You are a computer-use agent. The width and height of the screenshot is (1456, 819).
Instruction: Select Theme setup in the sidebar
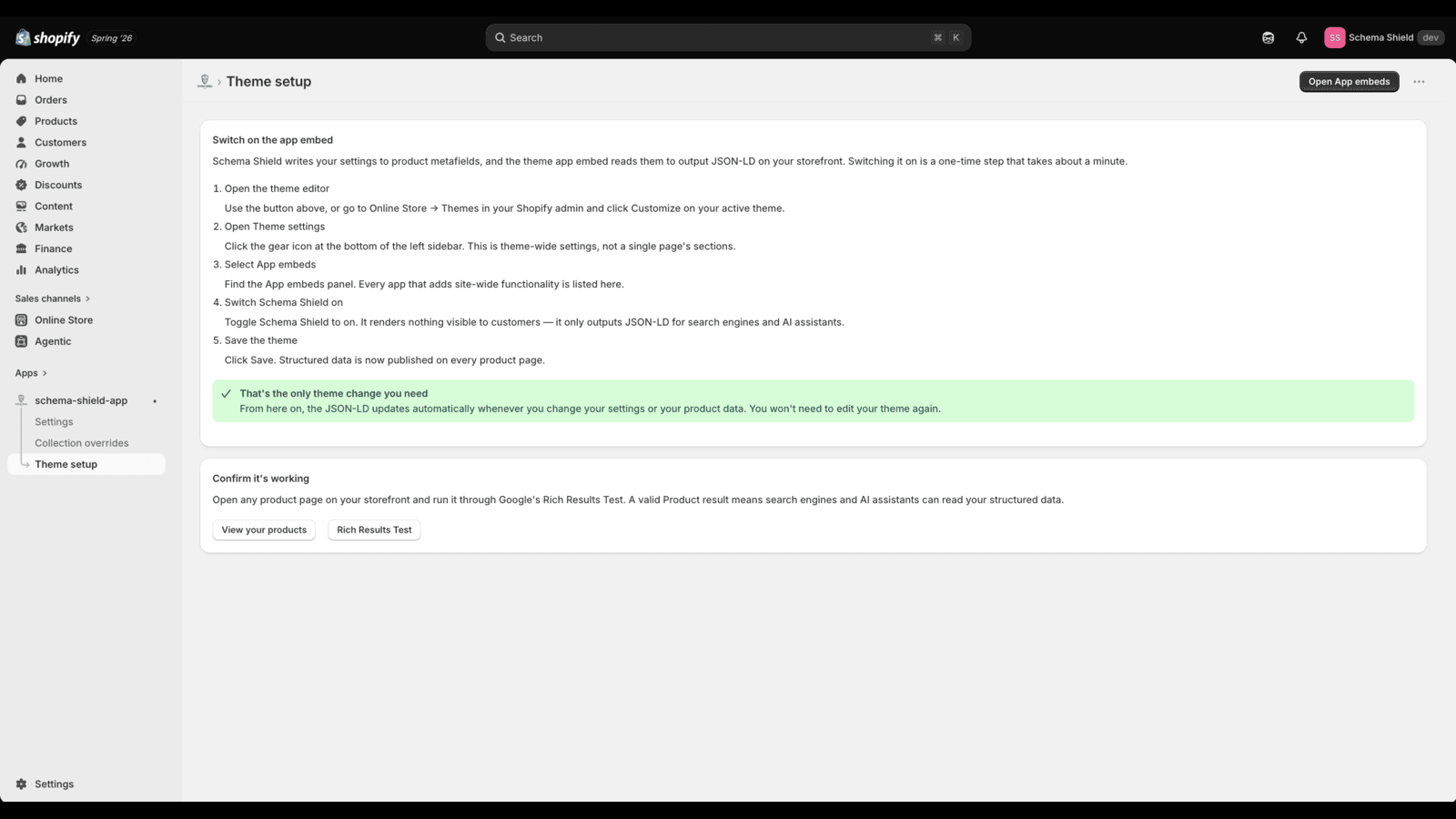[x=86, y=464]
